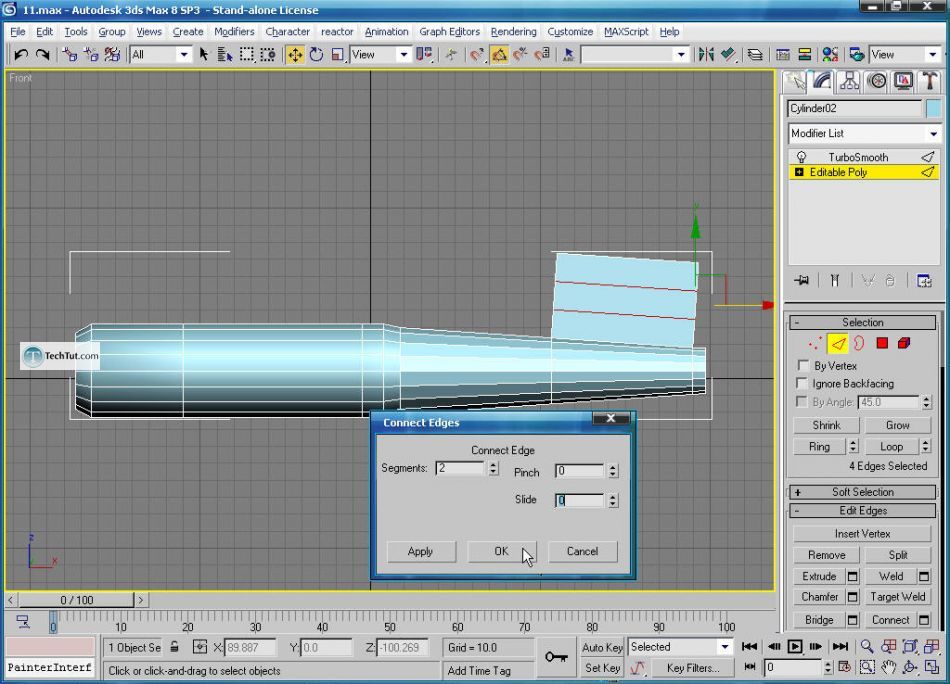Collapse the Edit Edges rollout
Viewport: 950px width, 684px height.
click(862, 511)
